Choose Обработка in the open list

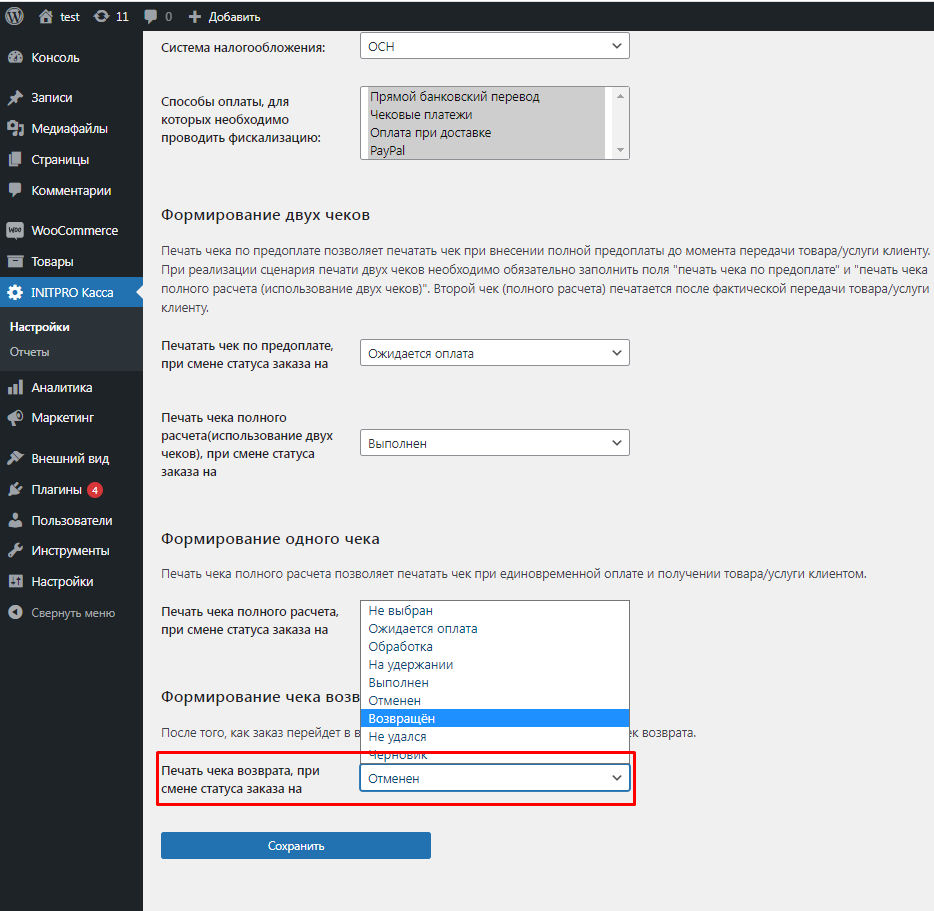[494, 646]
